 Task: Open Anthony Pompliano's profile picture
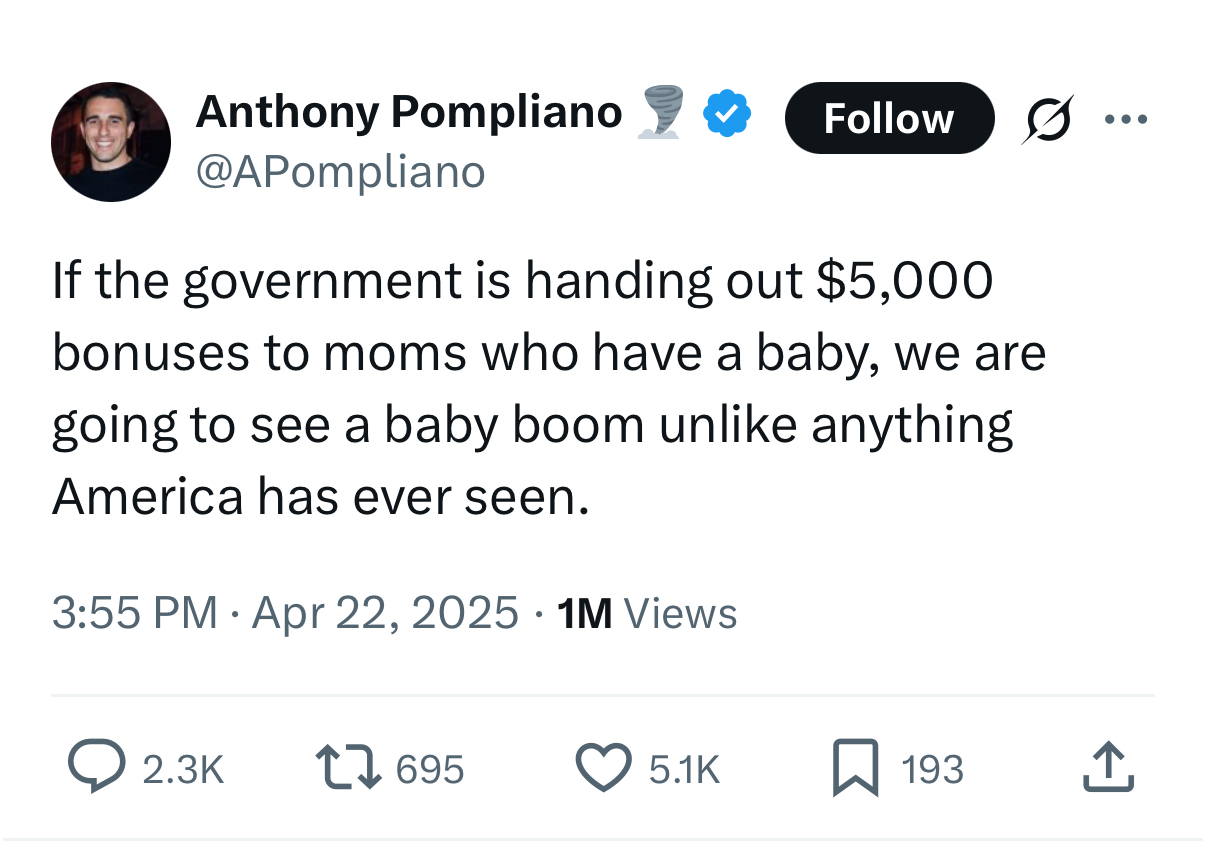111,142
